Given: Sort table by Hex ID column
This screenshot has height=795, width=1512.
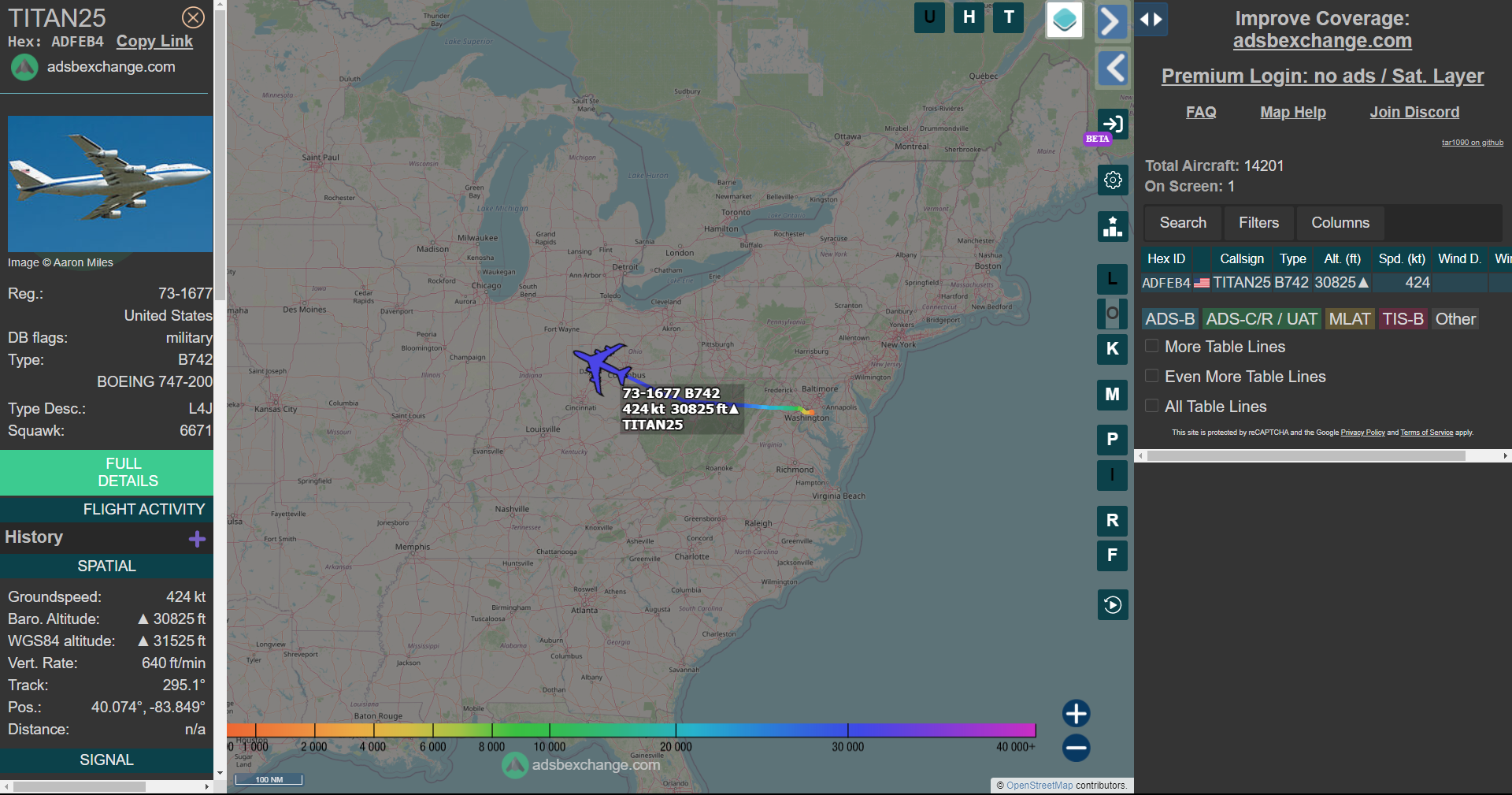Looking at the screenshot, I should pos(1166,259).
